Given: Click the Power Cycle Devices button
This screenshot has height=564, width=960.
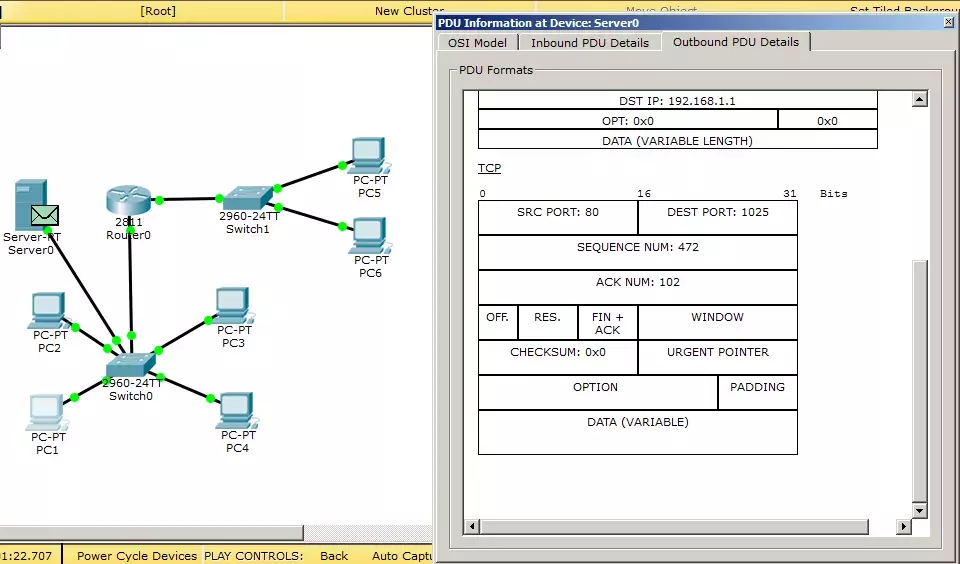Looking at the screenshot, I should [137, 555].
